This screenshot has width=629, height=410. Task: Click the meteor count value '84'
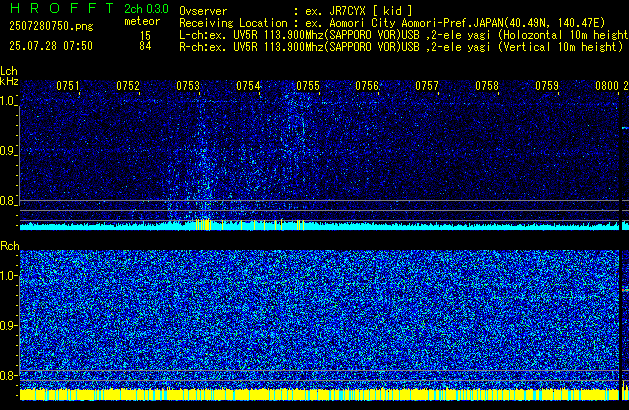[x=145, y=46]
